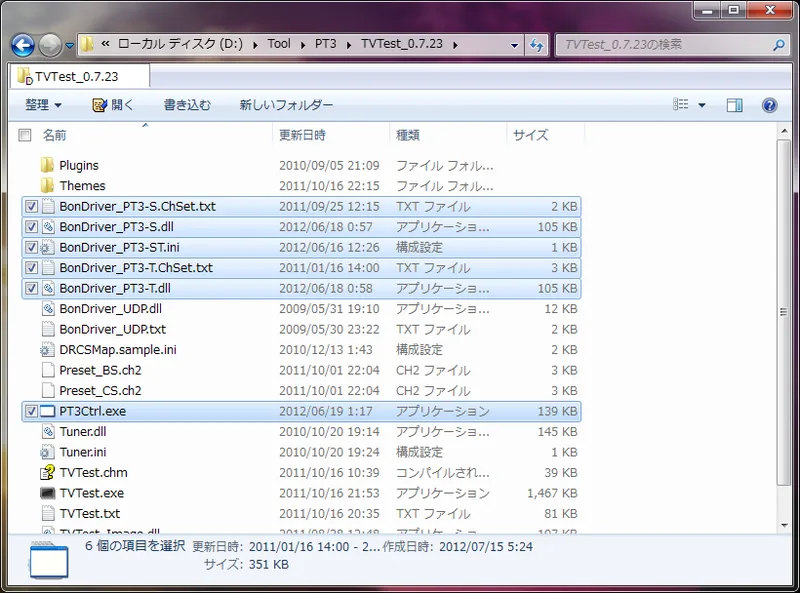The image size is (800, 593).
Task: Select the Themes folder icon
Action: point(47,185)
